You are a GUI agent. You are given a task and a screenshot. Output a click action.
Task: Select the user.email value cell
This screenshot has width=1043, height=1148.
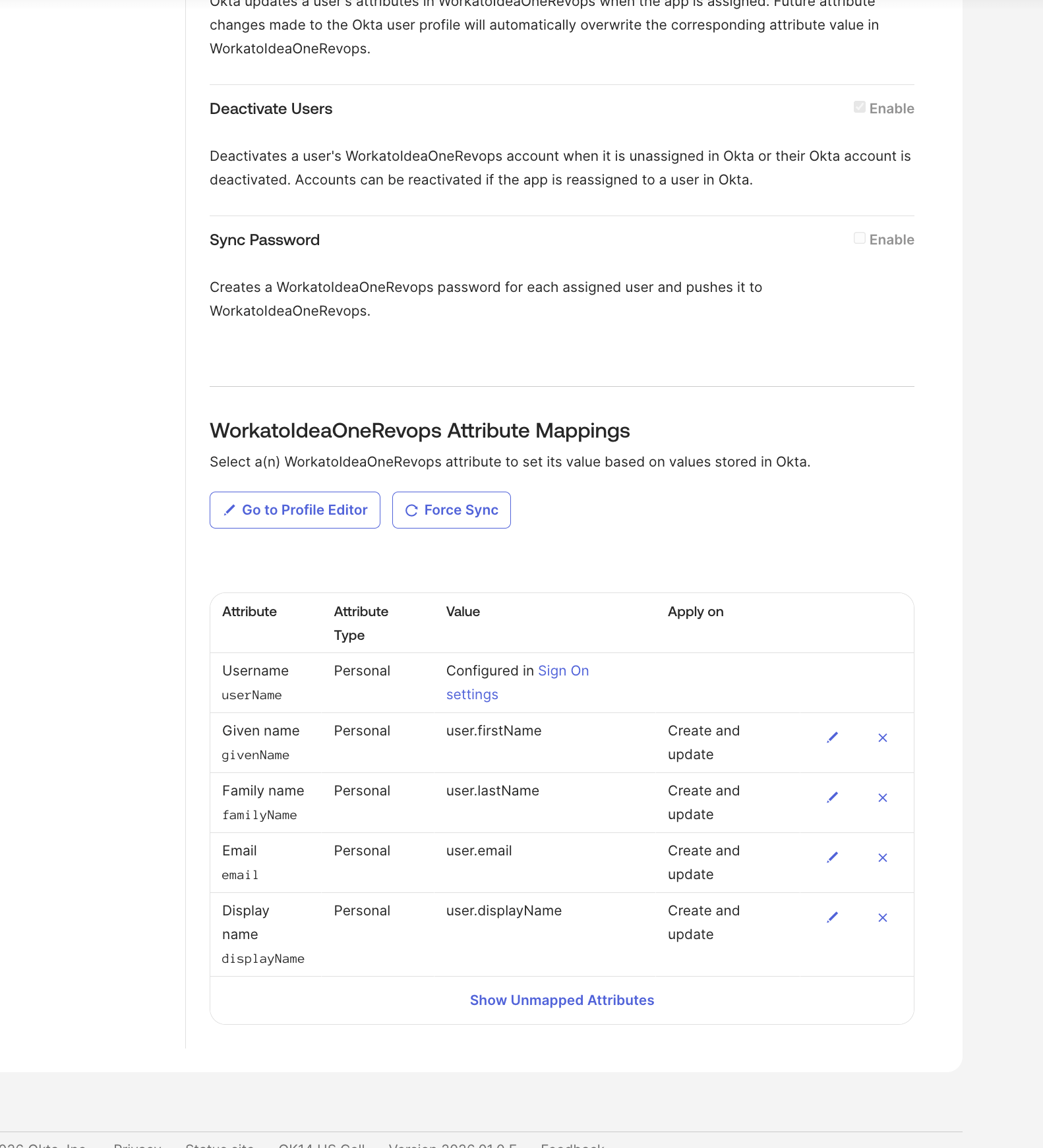point(479,851)
